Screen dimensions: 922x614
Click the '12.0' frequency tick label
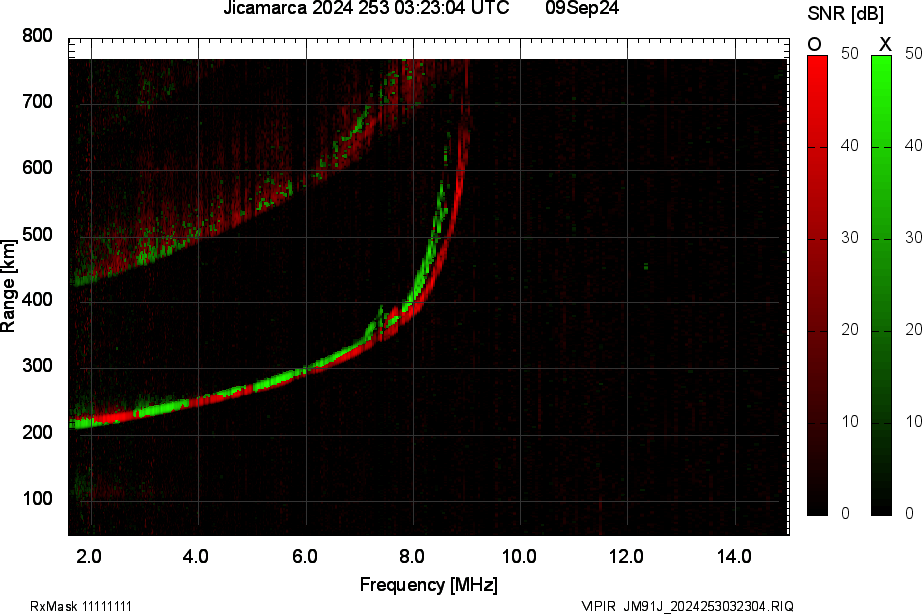point(626,556)
